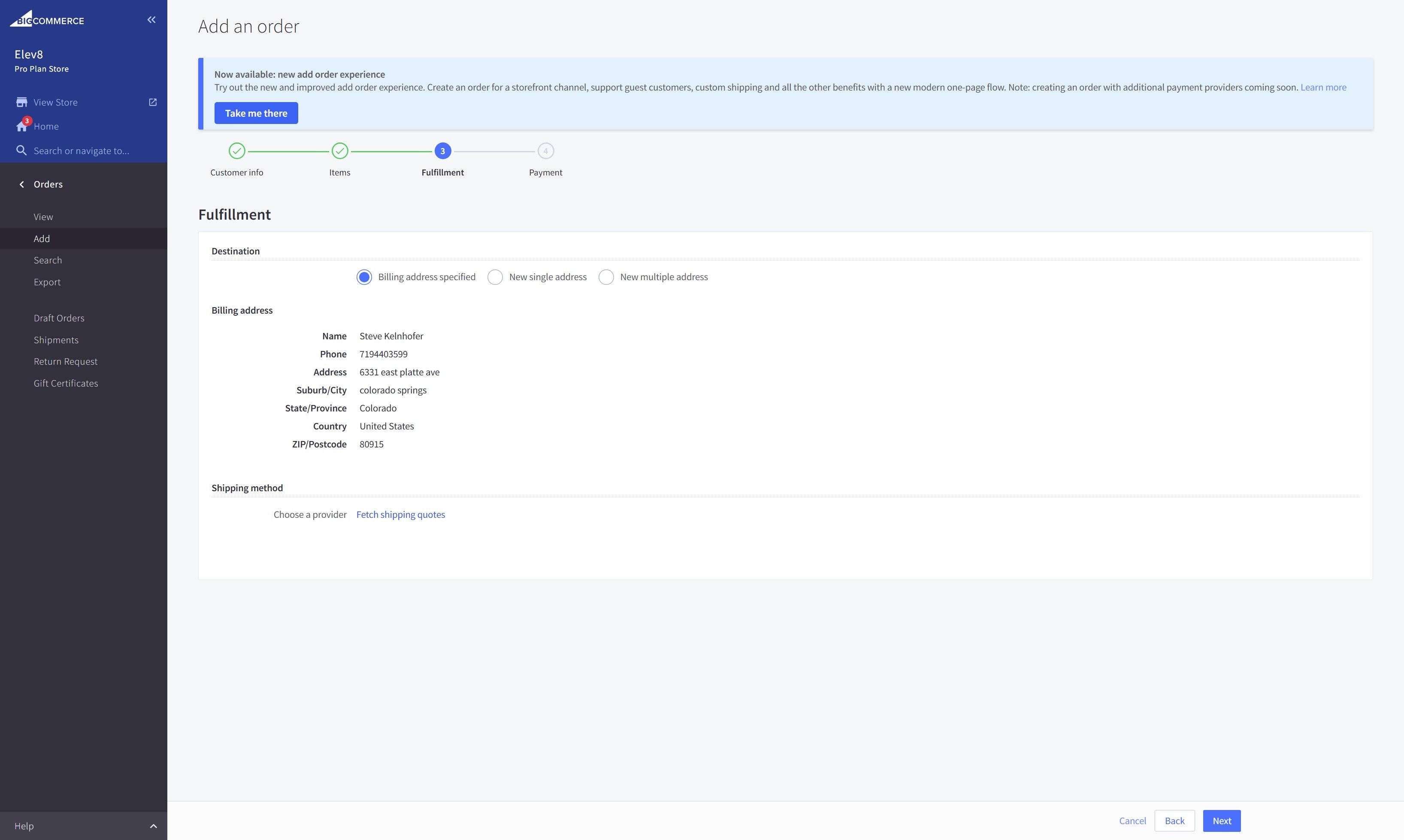The height and width of the screenshot is (840, 1404).
Task: Expand the Help panel chevron
Action: click(153, 826)
